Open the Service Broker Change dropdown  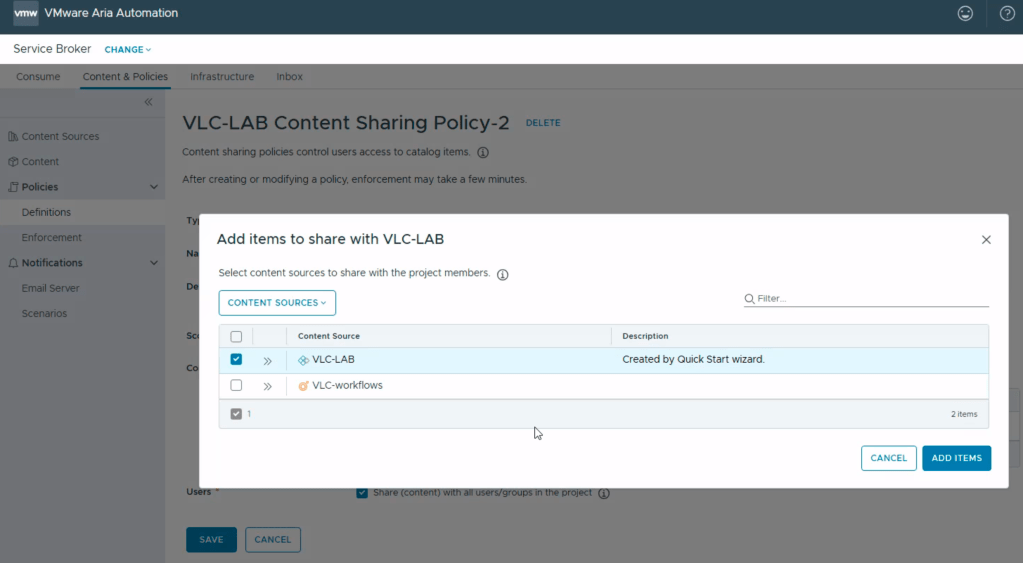(x=128, y=50)
